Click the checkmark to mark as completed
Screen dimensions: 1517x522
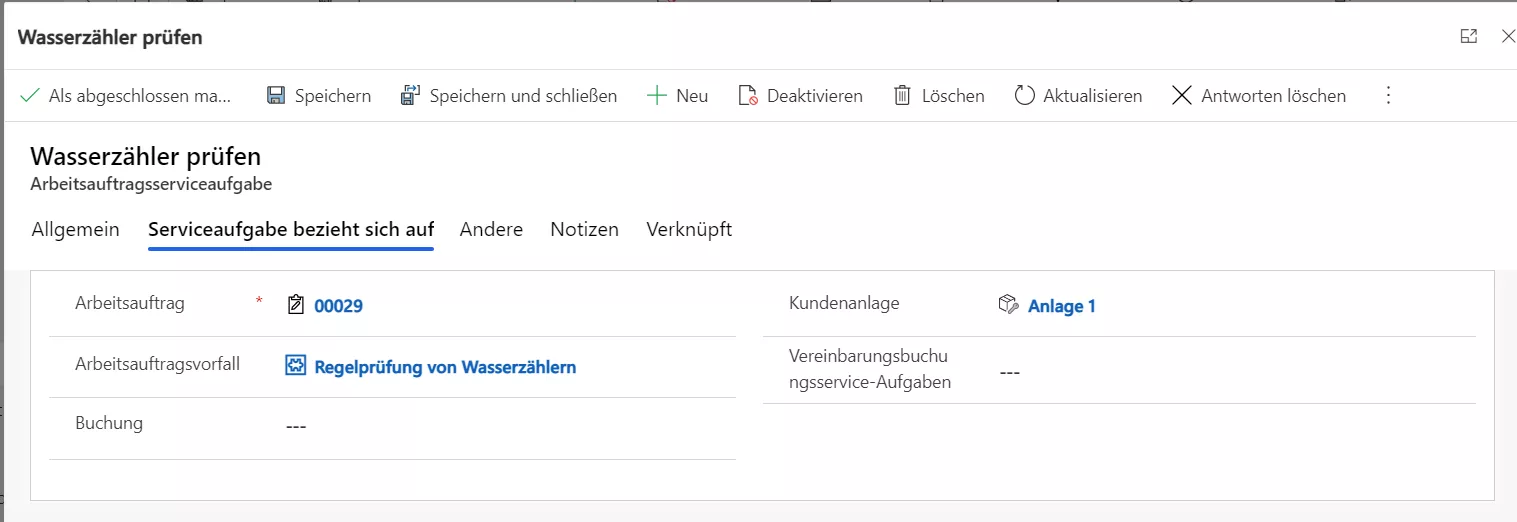coord(30,96)
